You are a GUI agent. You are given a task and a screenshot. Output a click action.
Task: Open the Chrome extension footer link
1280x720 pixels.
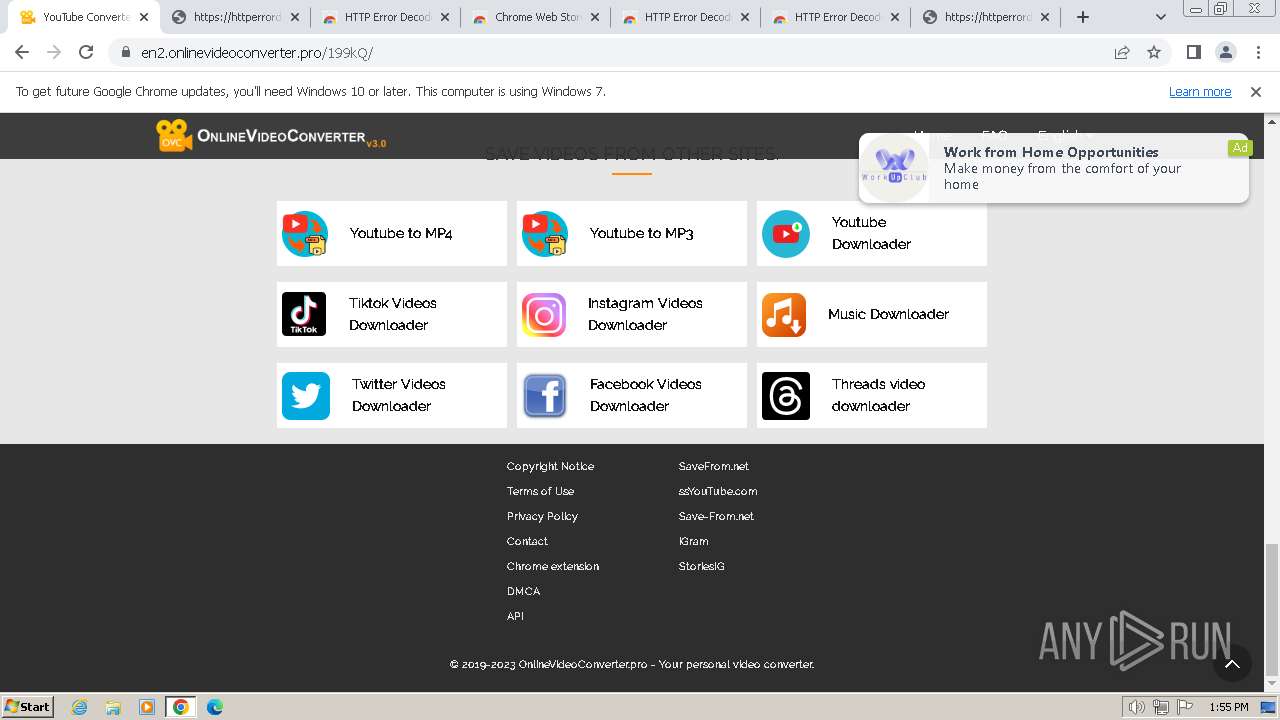point(553,566)
